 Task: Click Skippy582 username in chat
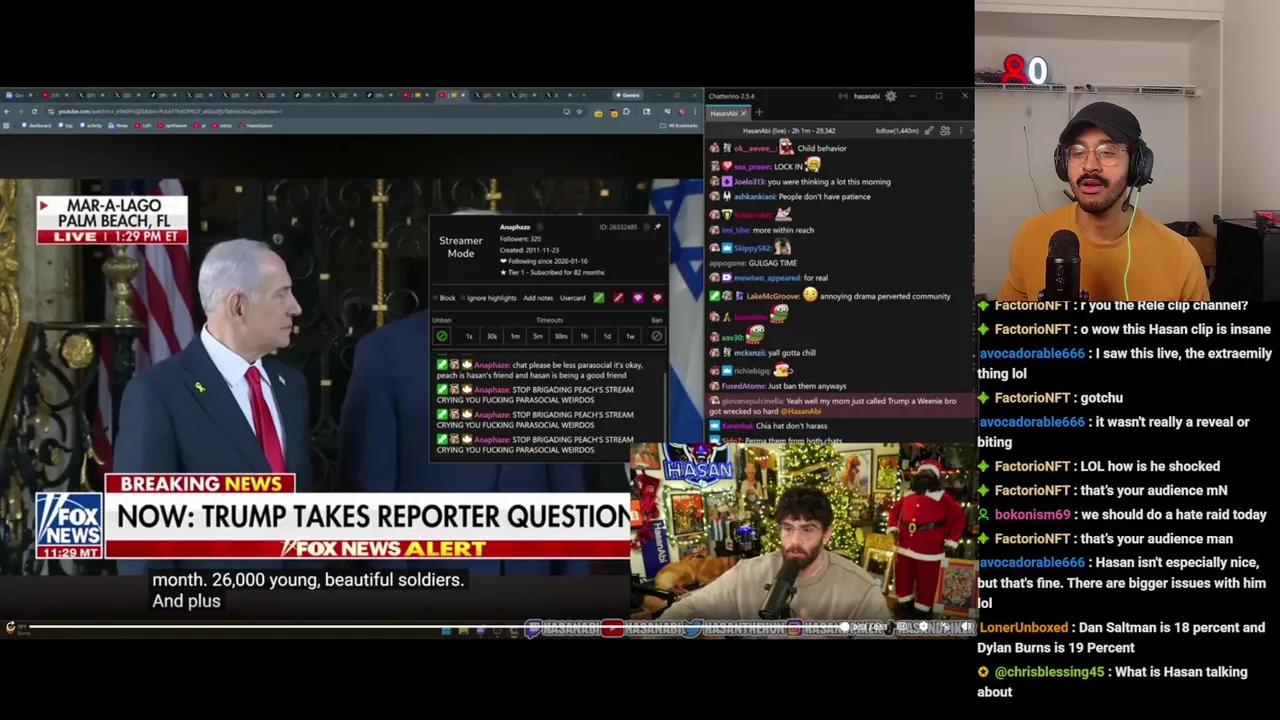pyautogui.click(x=752, y=248)
